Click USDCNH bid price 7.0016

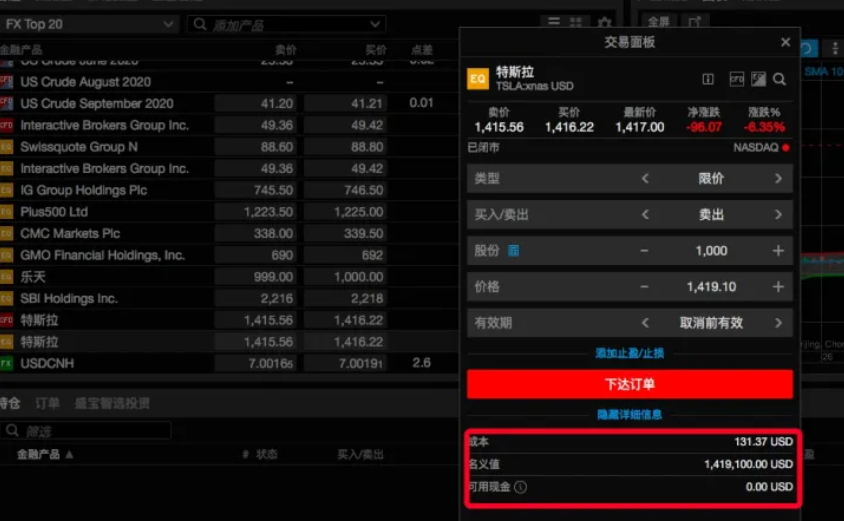(255, 363)
